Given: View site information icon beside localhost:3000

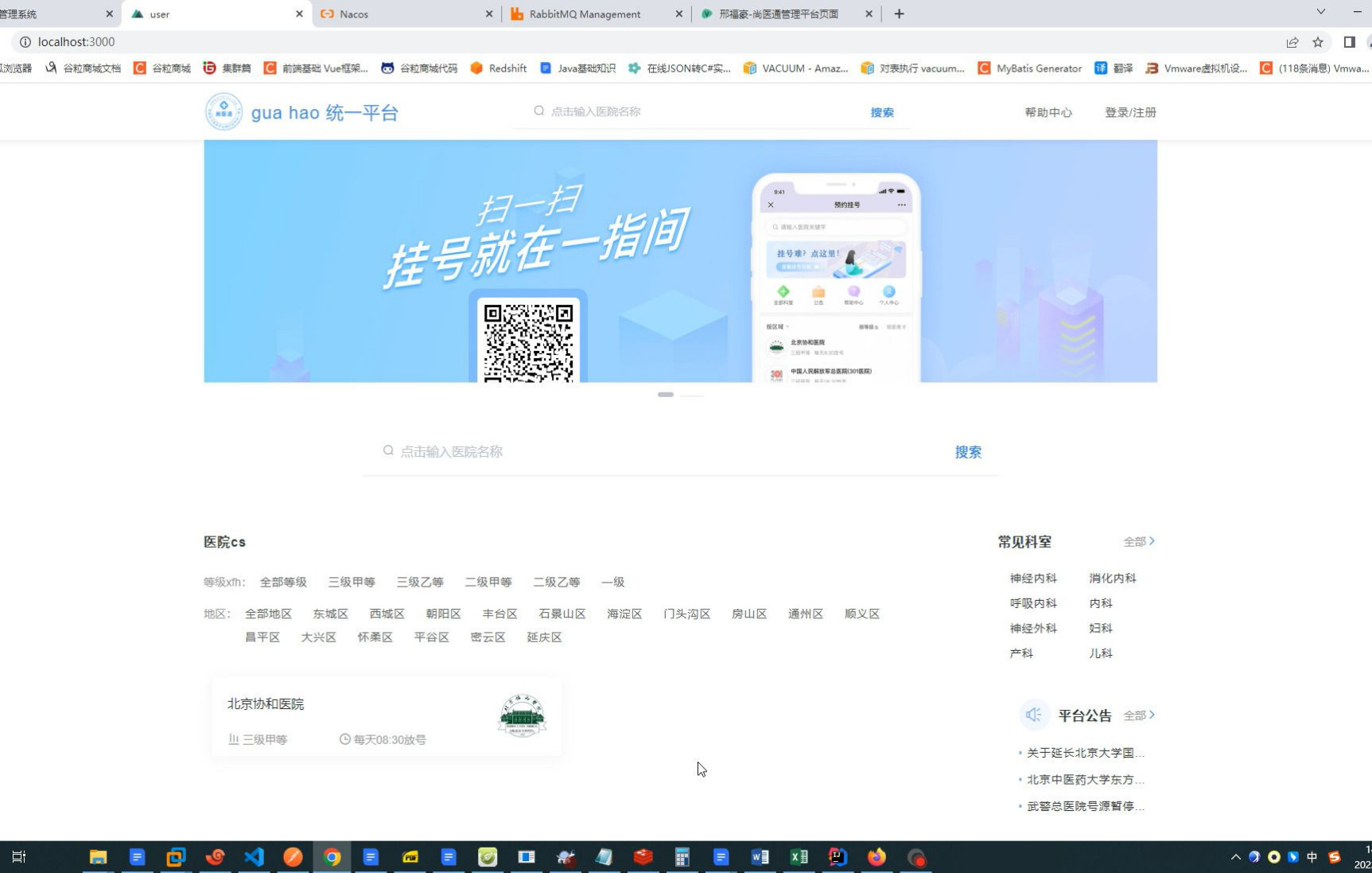Looking at the screenshot, I should (25, 42).
